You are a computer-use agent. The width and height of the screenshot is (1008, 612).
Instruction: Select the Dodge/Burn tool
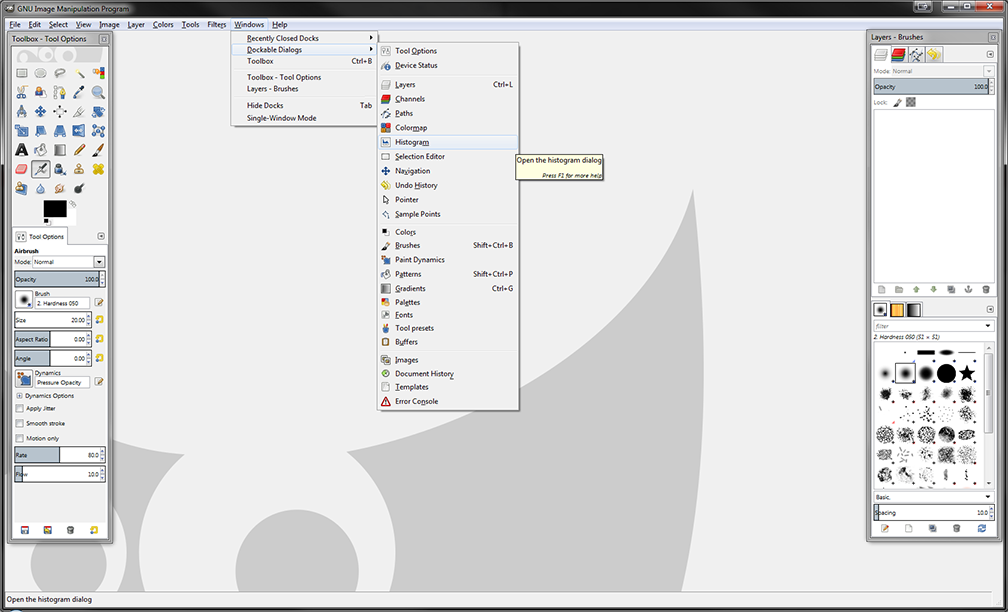pos(79,188)
